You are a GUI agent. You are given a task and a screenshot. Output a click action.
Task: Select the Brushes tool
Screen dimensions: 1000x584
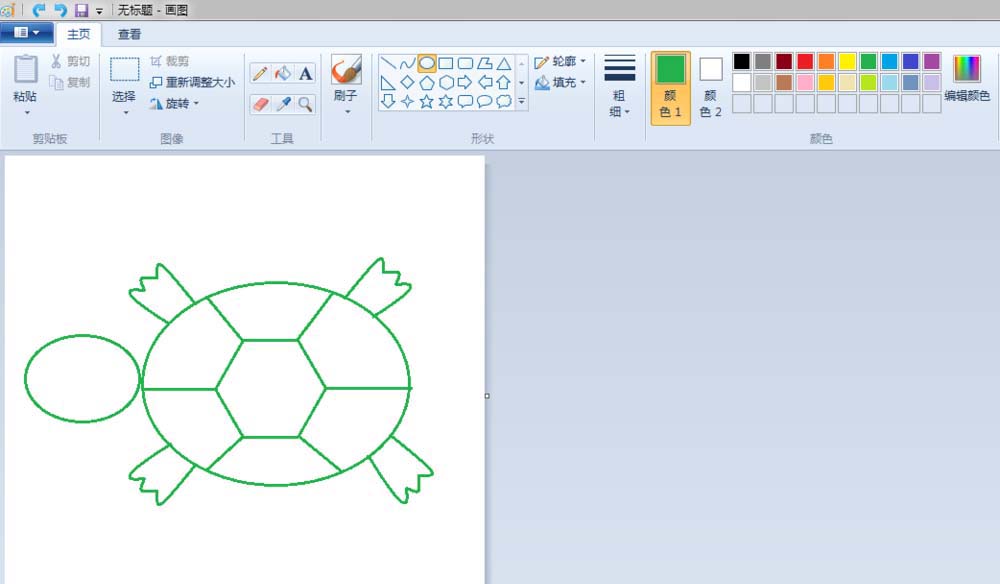(346, 70)
